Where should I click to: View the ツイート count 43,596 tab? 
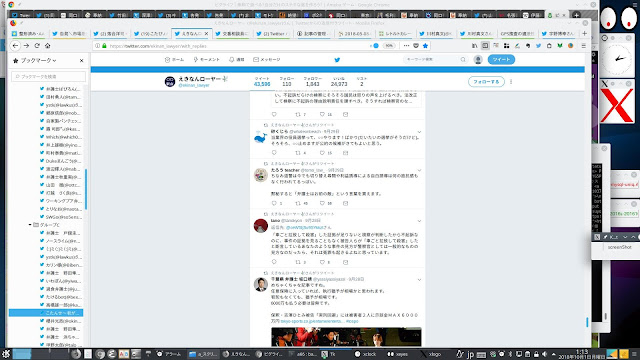[x=262, y=81]
